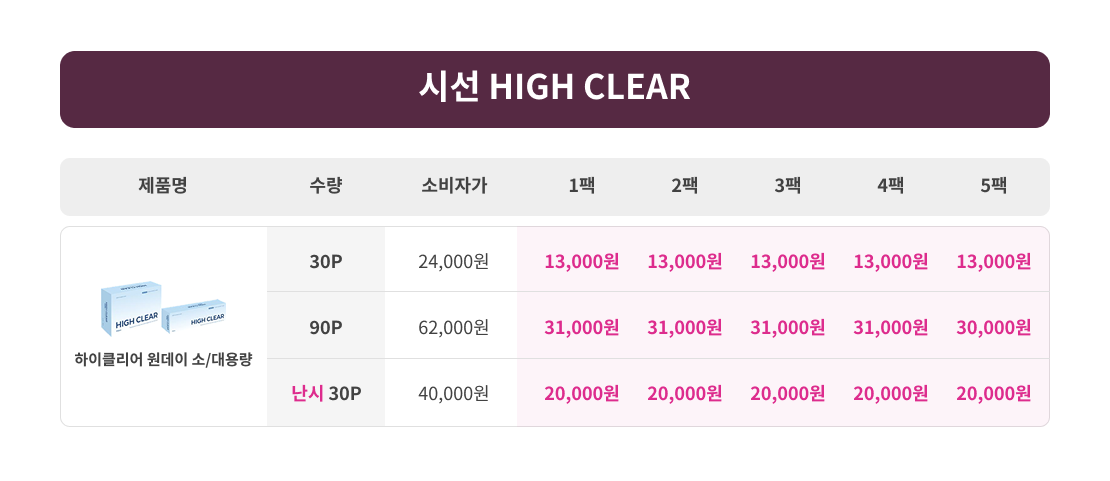Select the 제품명 column header

pos(163,186)
